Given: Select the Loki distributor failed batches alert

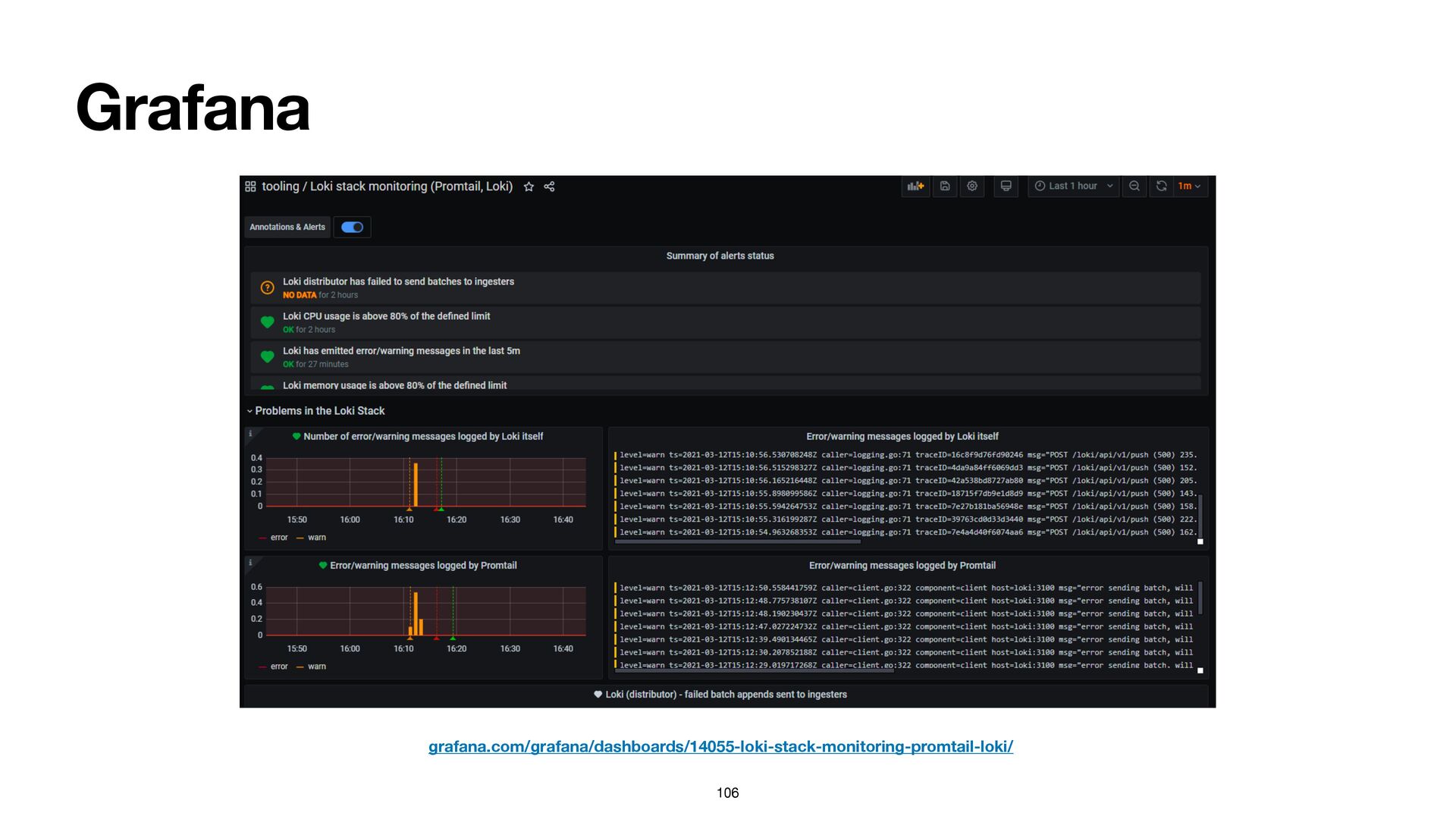Looking at the screenshot, I should tap(726, 288).
